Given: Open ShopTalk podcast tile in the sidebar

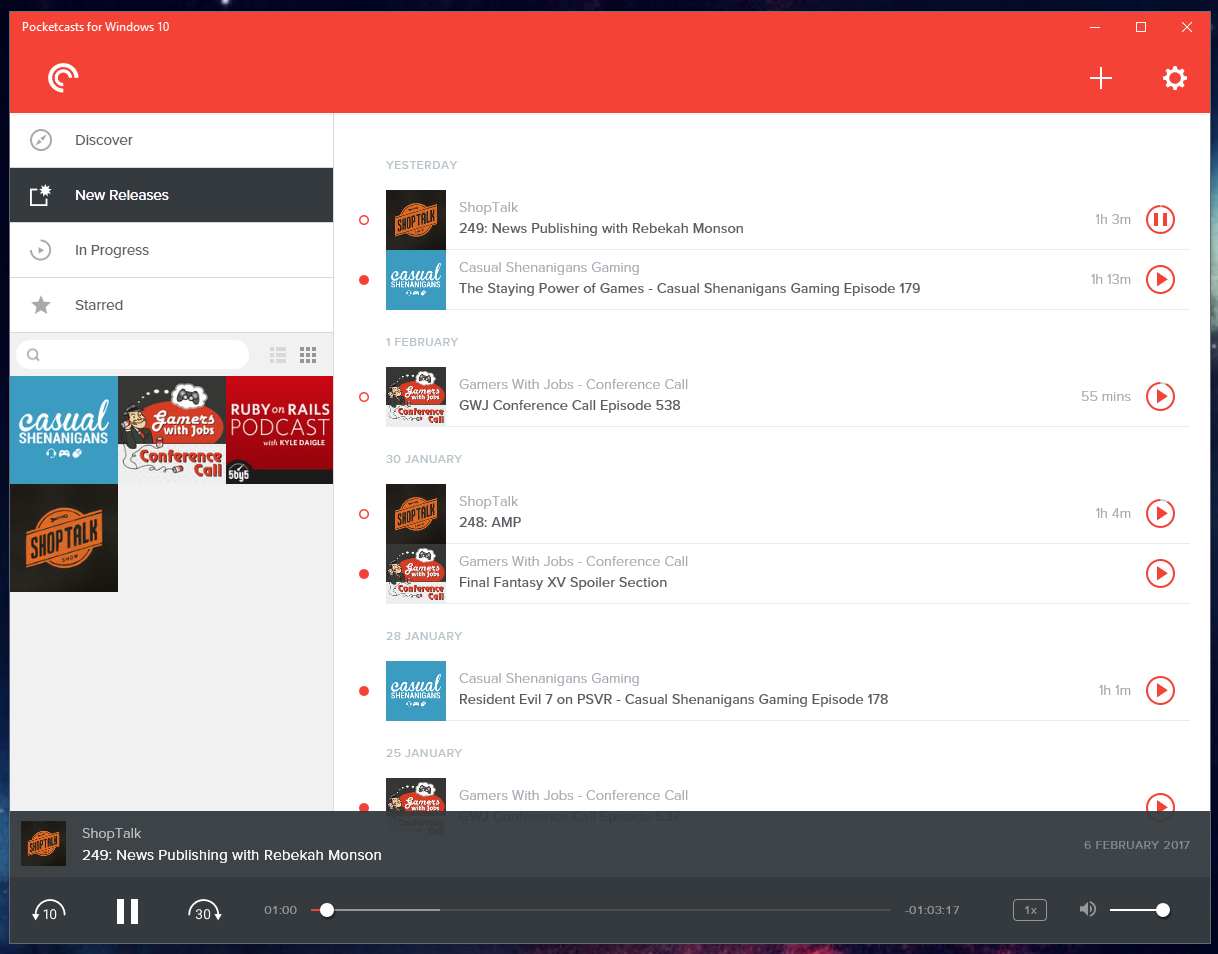Looking at the screenshot, I should tap(64, 538).
